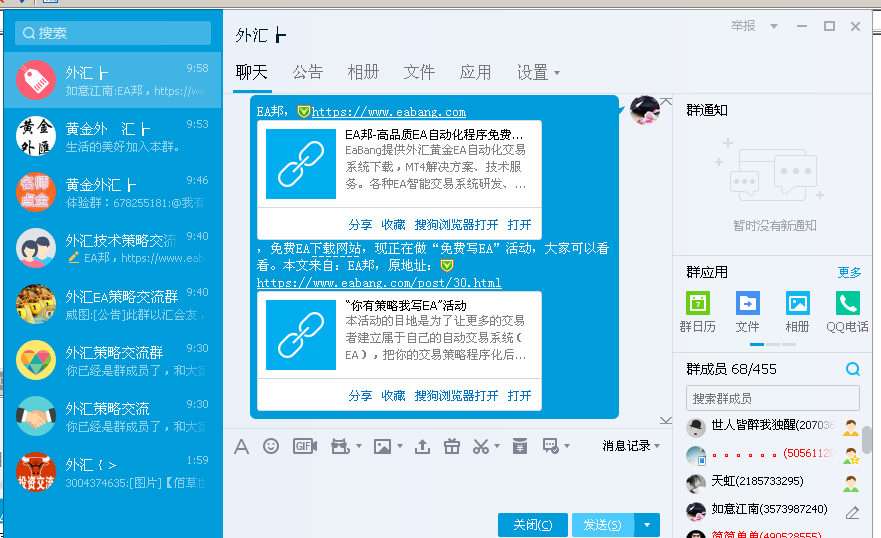The width and height of the screenshot is (881, 538).
Task: Click 打开 on the 你有策略我写EA card
Action: point(519,396)
